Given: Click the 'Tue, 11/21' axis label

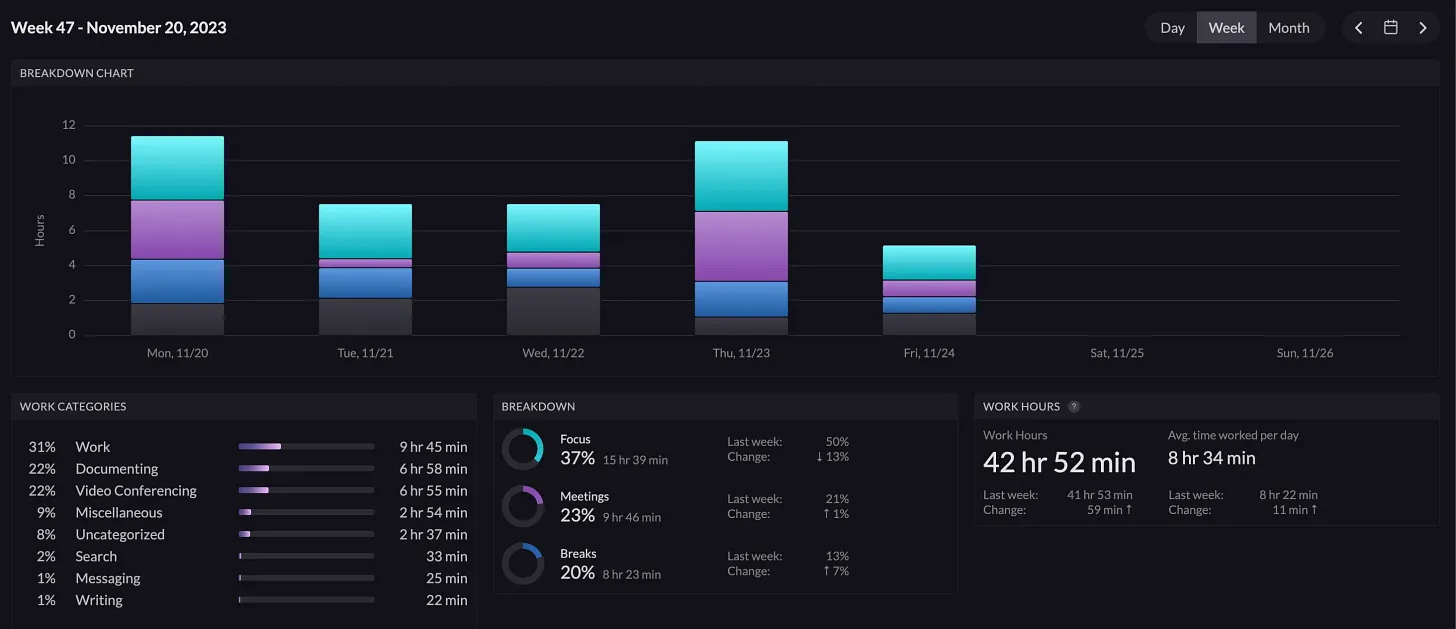Looking at the screenshot, I should pyautogui.click(x=365, y=353).
